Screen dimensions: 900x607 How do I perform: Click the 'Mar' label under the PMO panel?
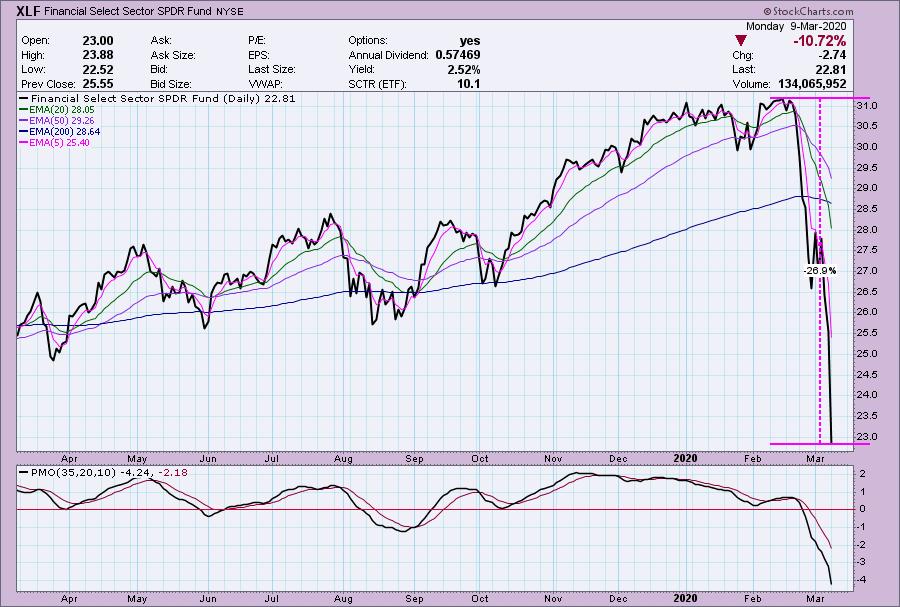[x=815, y=598]
